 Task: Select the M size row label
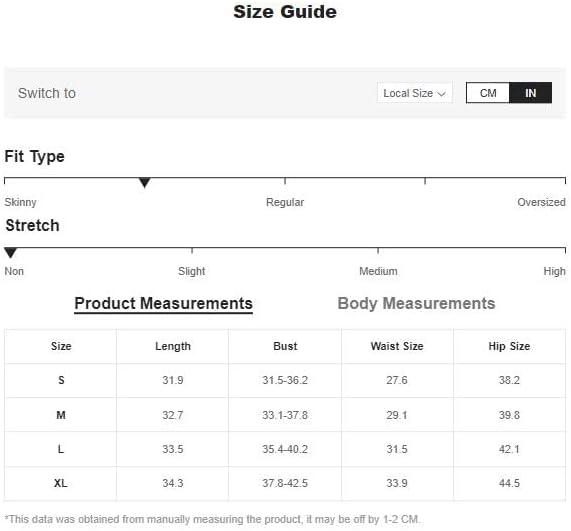coord(61,415)
